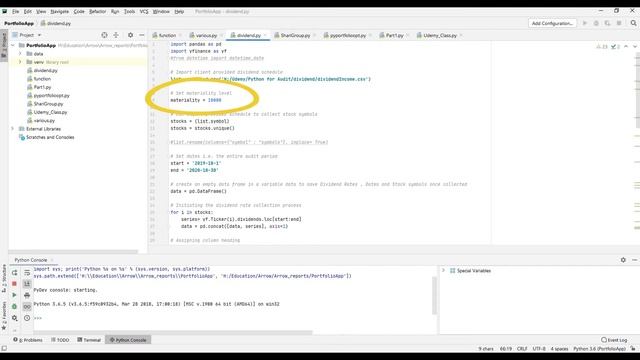
Task: Go to previous highlighted error arrow
Action: 626,47
